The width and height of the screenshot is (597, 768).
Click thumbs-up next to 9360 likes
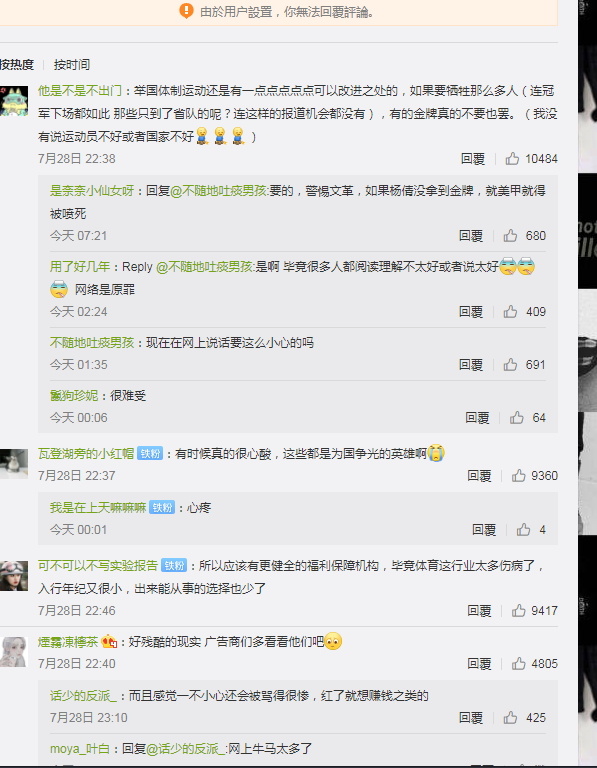pyautogui.click(x=519, y=475)
